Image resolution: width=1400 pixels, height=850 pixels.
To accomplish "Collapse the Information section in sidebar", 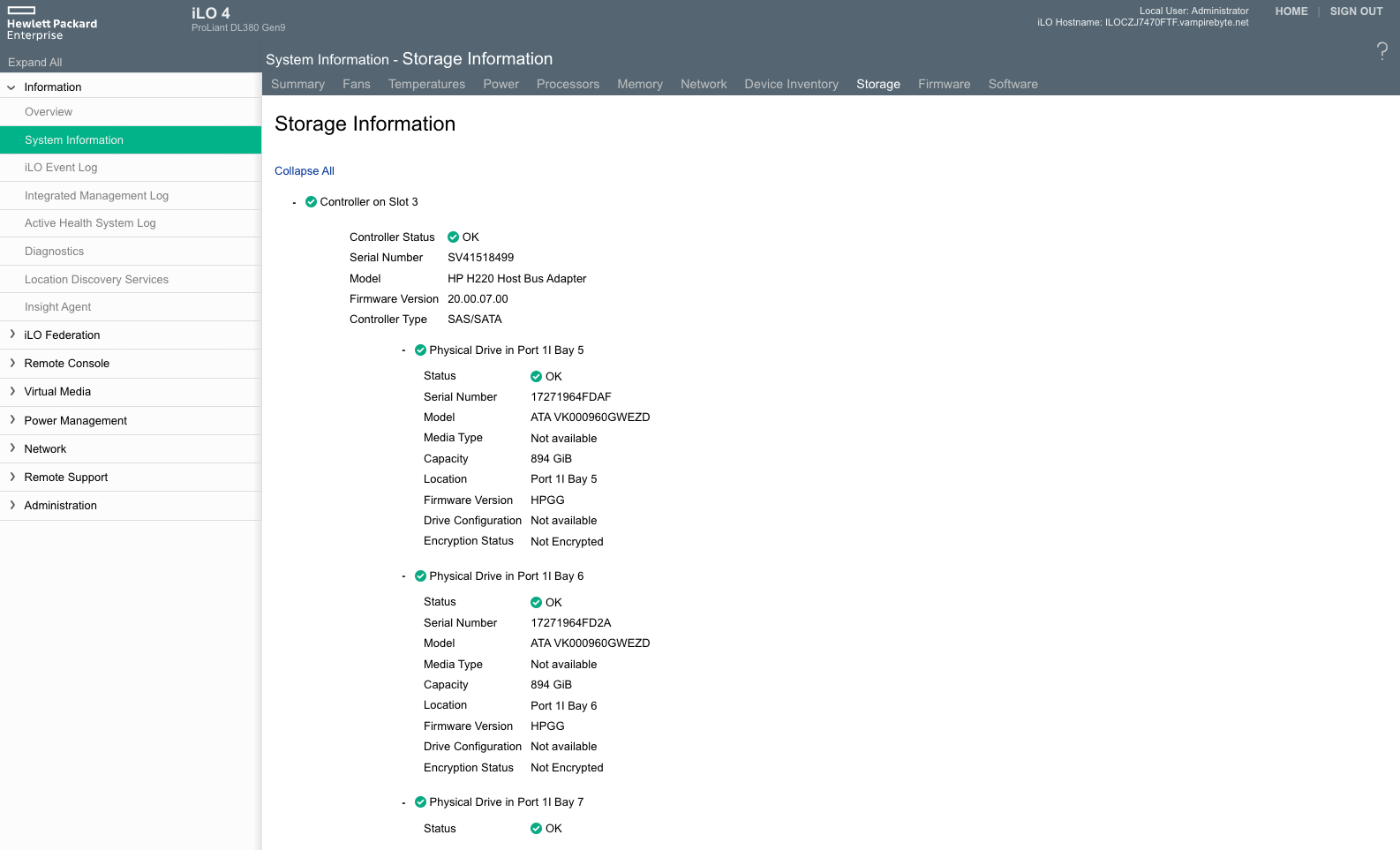I will [11, 87].
